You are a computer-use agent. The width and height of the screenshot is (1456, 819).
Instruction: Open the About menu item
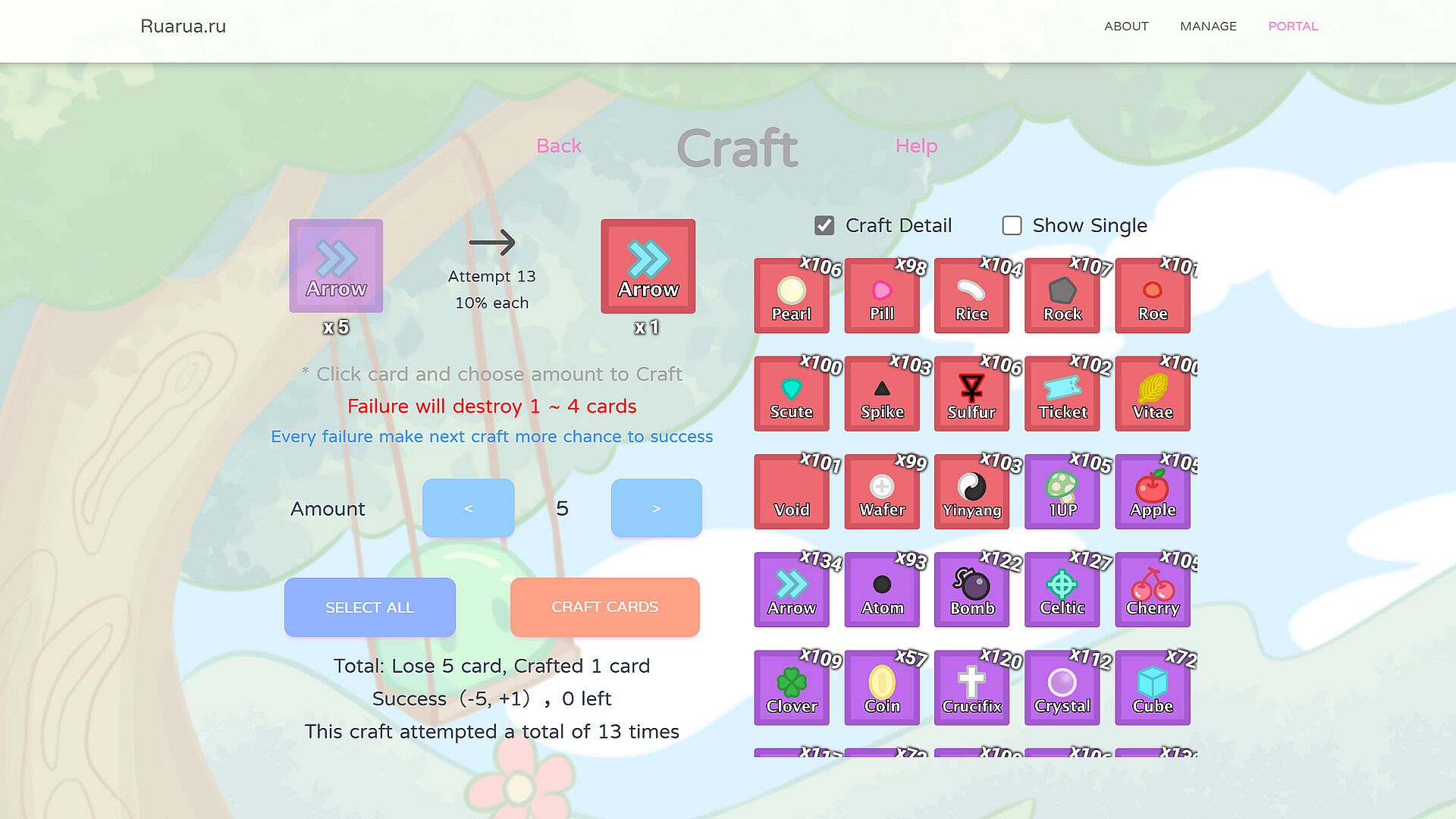click(1125, 26)
